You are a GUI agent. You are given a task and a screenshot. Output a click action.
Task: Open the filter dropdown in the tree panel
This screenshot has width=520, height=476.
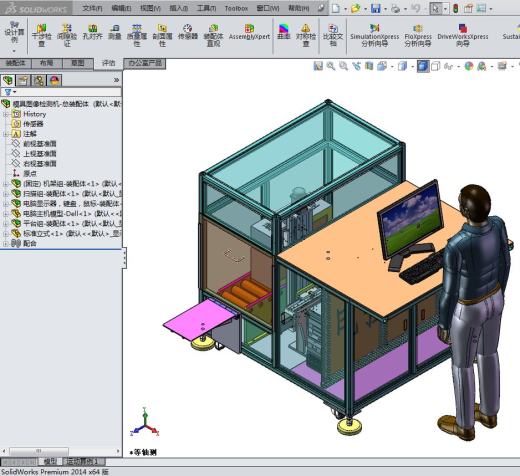click(10, 92)
